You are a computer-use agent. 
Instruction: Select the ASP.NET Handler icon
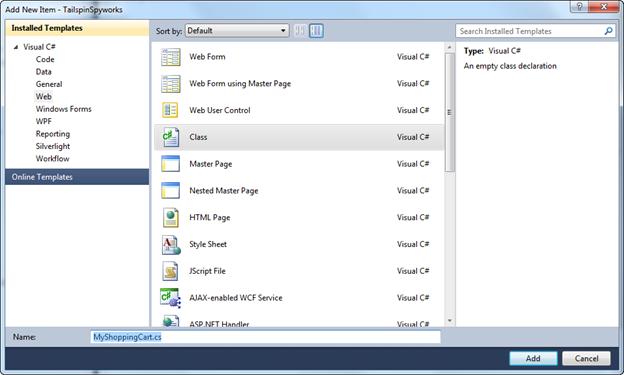171,321
